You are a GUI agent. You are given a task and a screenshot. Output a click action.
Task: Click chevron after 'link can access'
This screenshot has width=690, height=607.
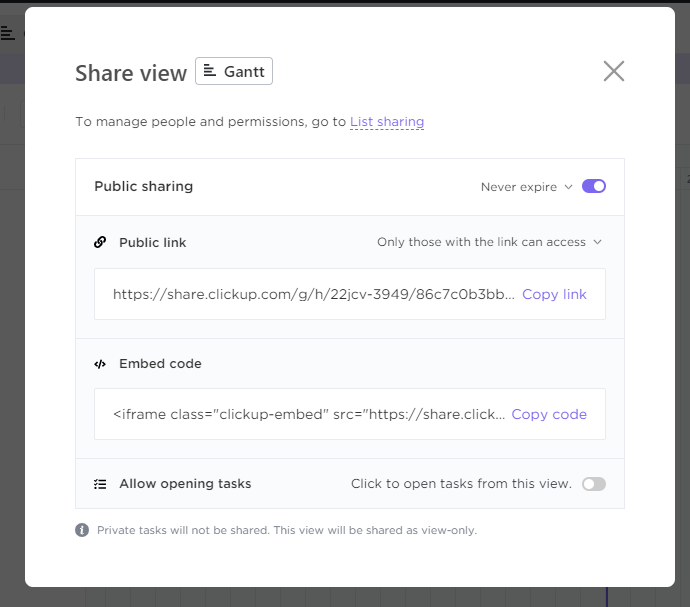point(597,242)
